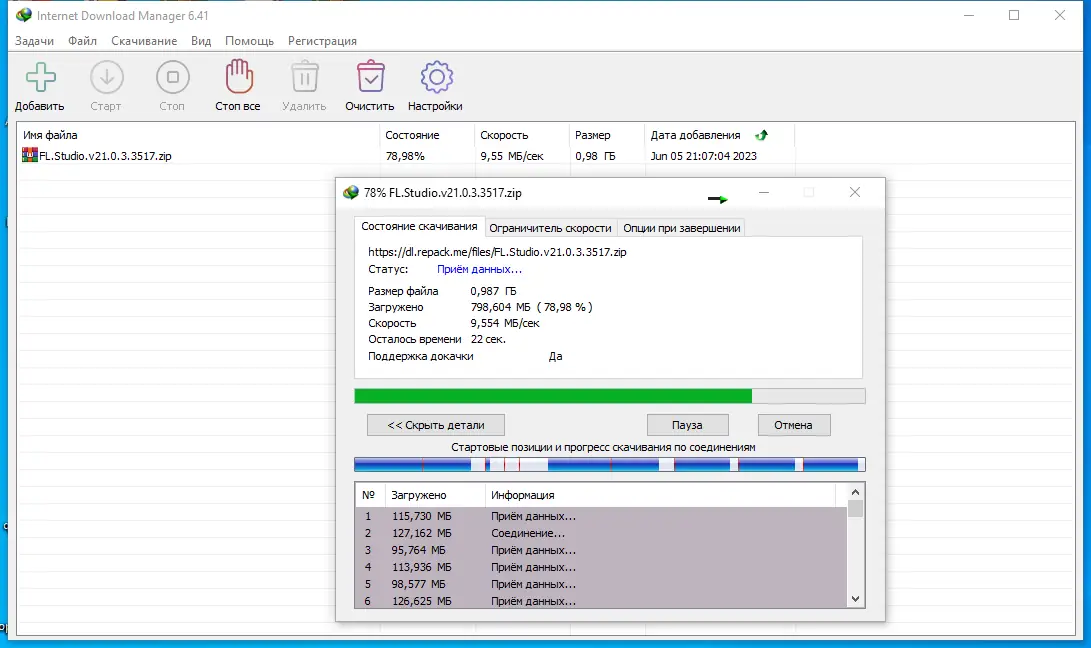
Task: Sort by Размер column header
Action: [607, 135]
